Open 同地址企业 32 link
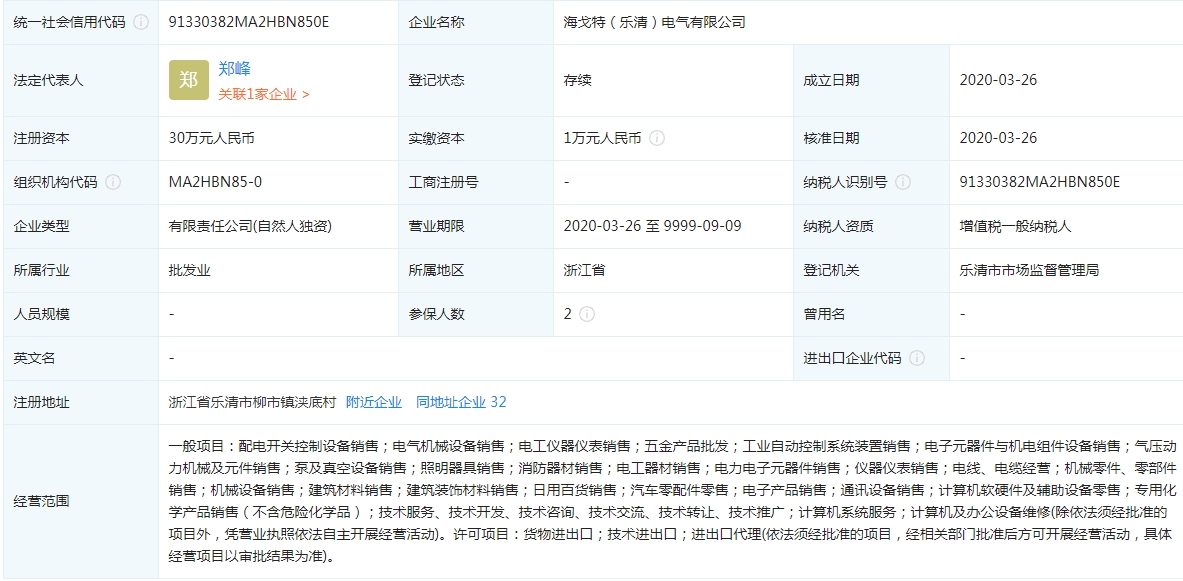This screenshot has height=581, width=1183. pyautogui.click(x=461, y=402)
